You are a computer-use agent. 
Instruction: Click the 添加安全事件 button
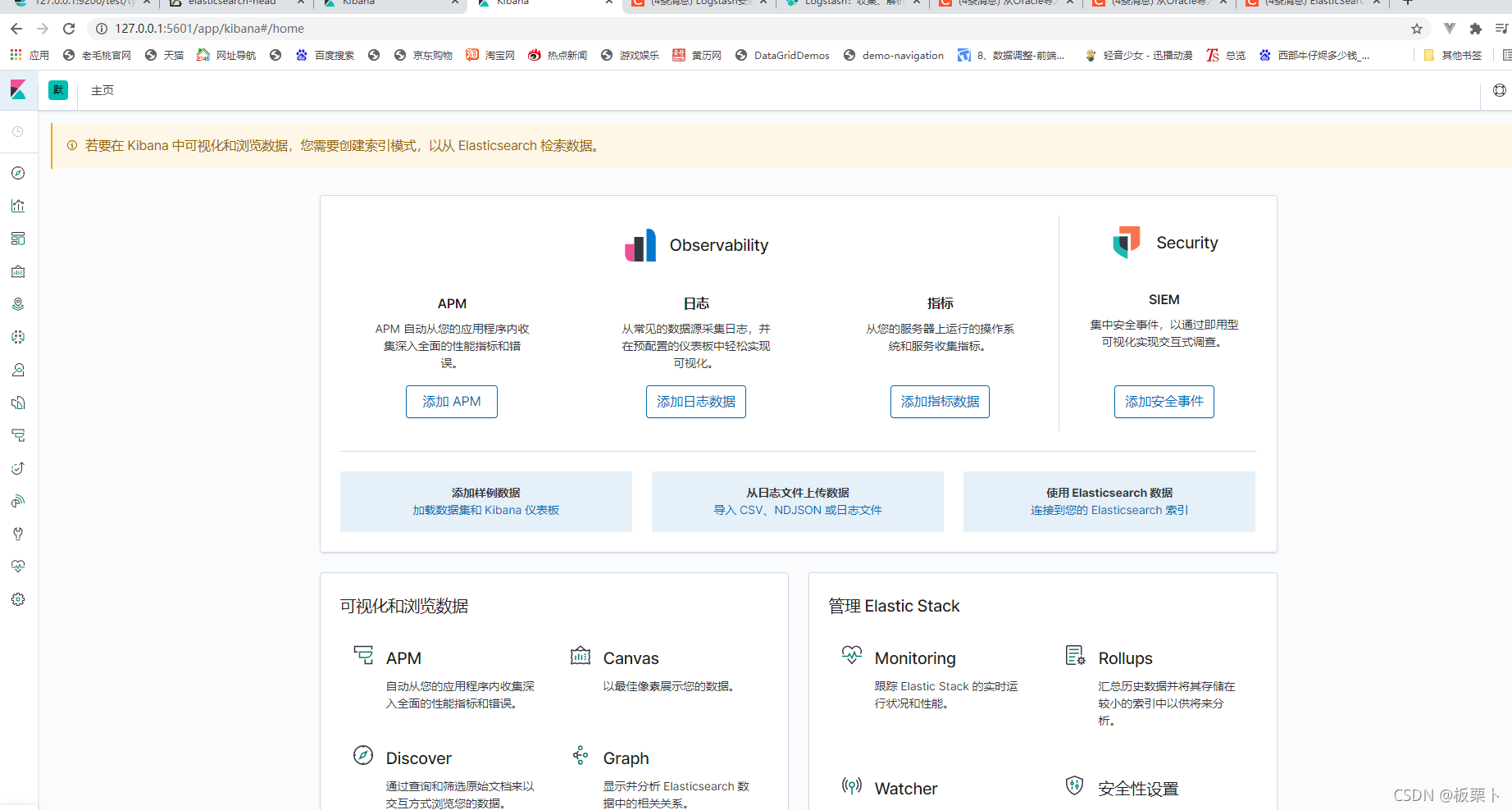click(x=1164, y=402)
